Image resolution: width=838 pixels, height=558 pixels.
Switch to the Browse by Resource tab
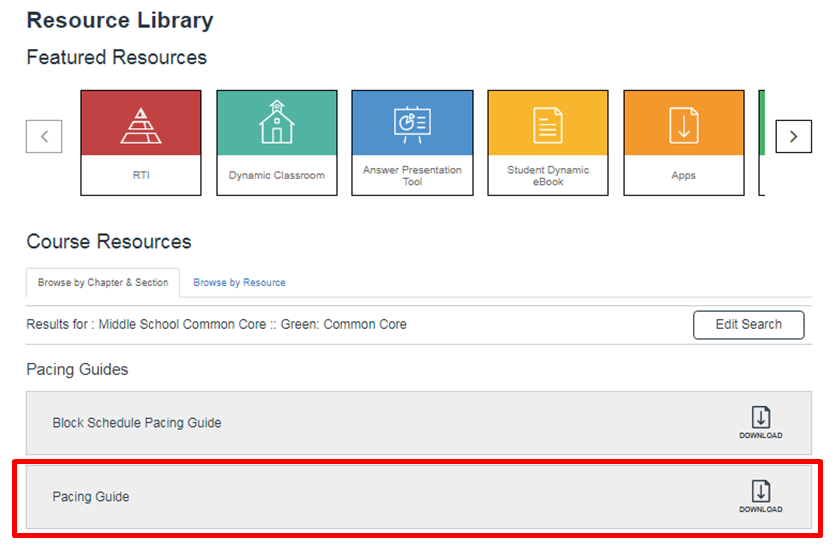pyautogui.click(x=239, y=283)
